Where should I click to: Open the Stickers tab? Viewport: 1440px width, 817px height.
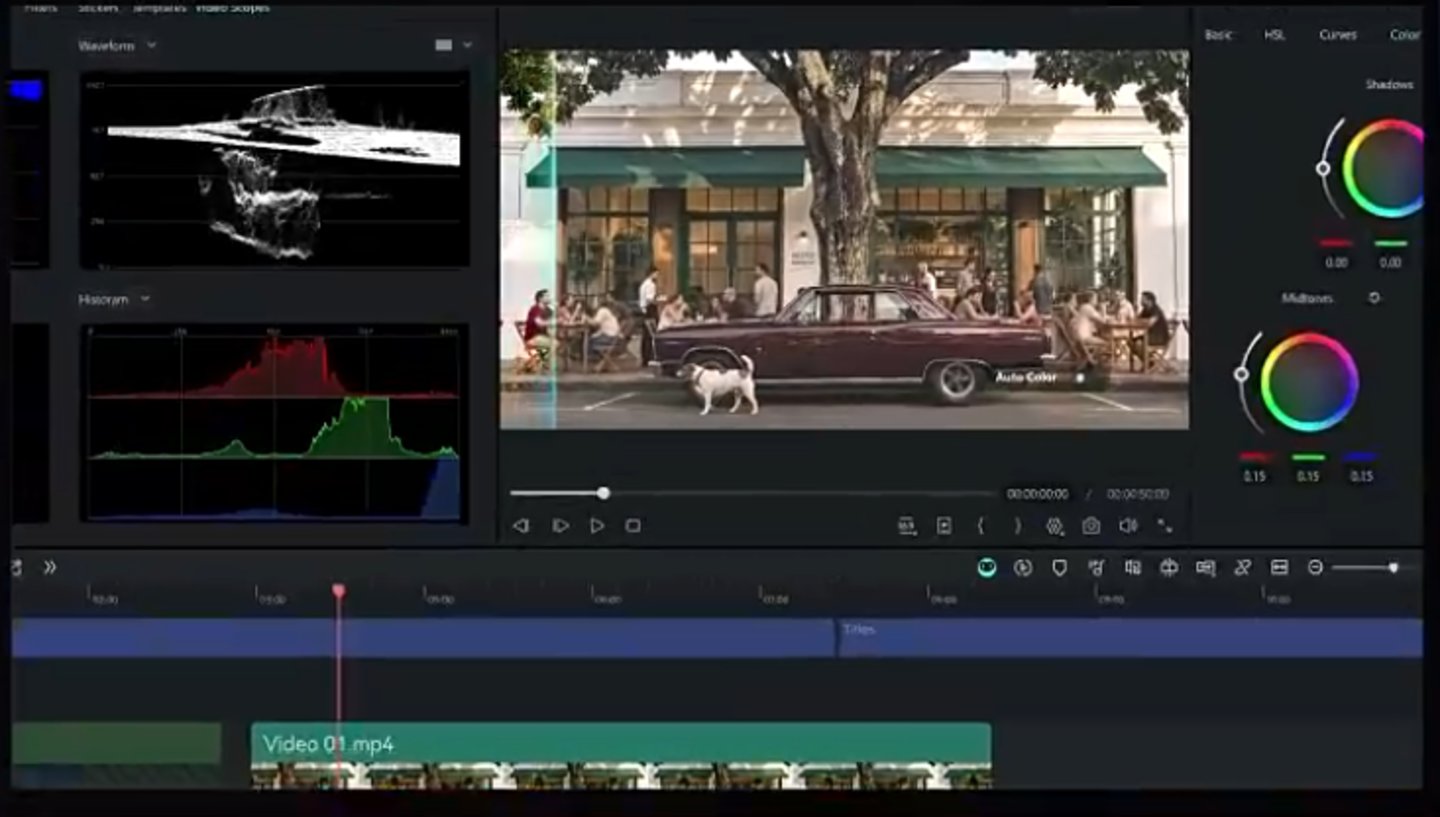tap(98, 7)
